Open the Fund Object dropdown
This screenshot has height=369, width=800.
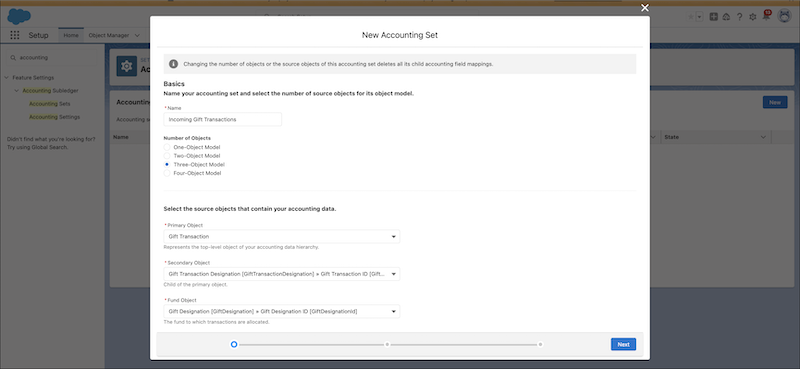tap(282, 311)
